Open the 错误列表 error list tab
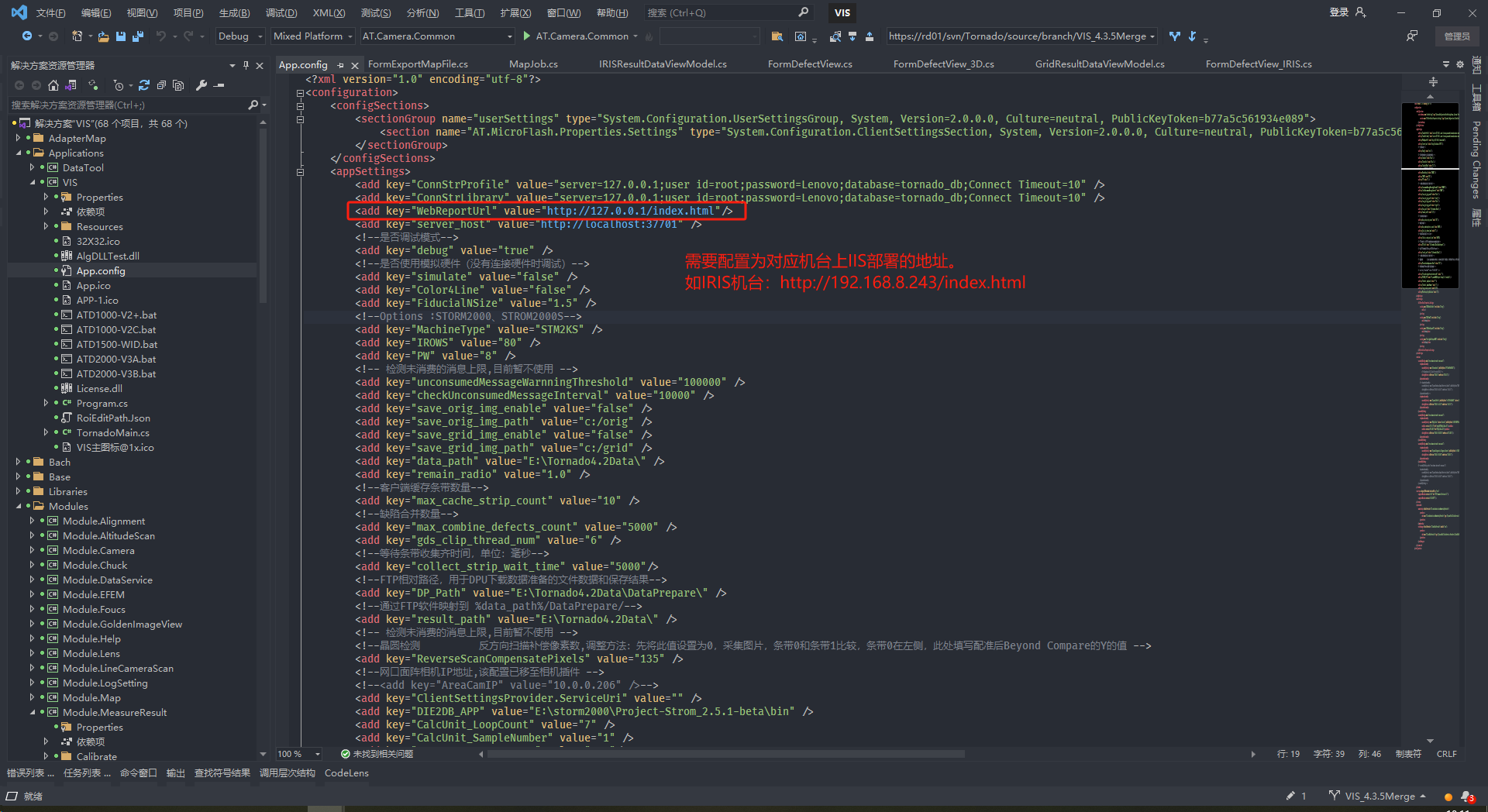1488x812 pixels. click(x=30, y=772)
